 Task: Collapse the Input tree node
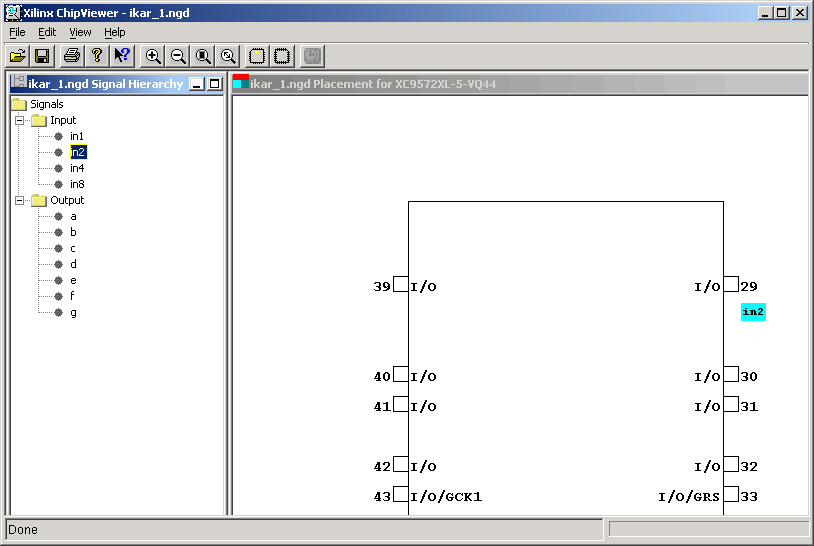click(x=20, y=120)
